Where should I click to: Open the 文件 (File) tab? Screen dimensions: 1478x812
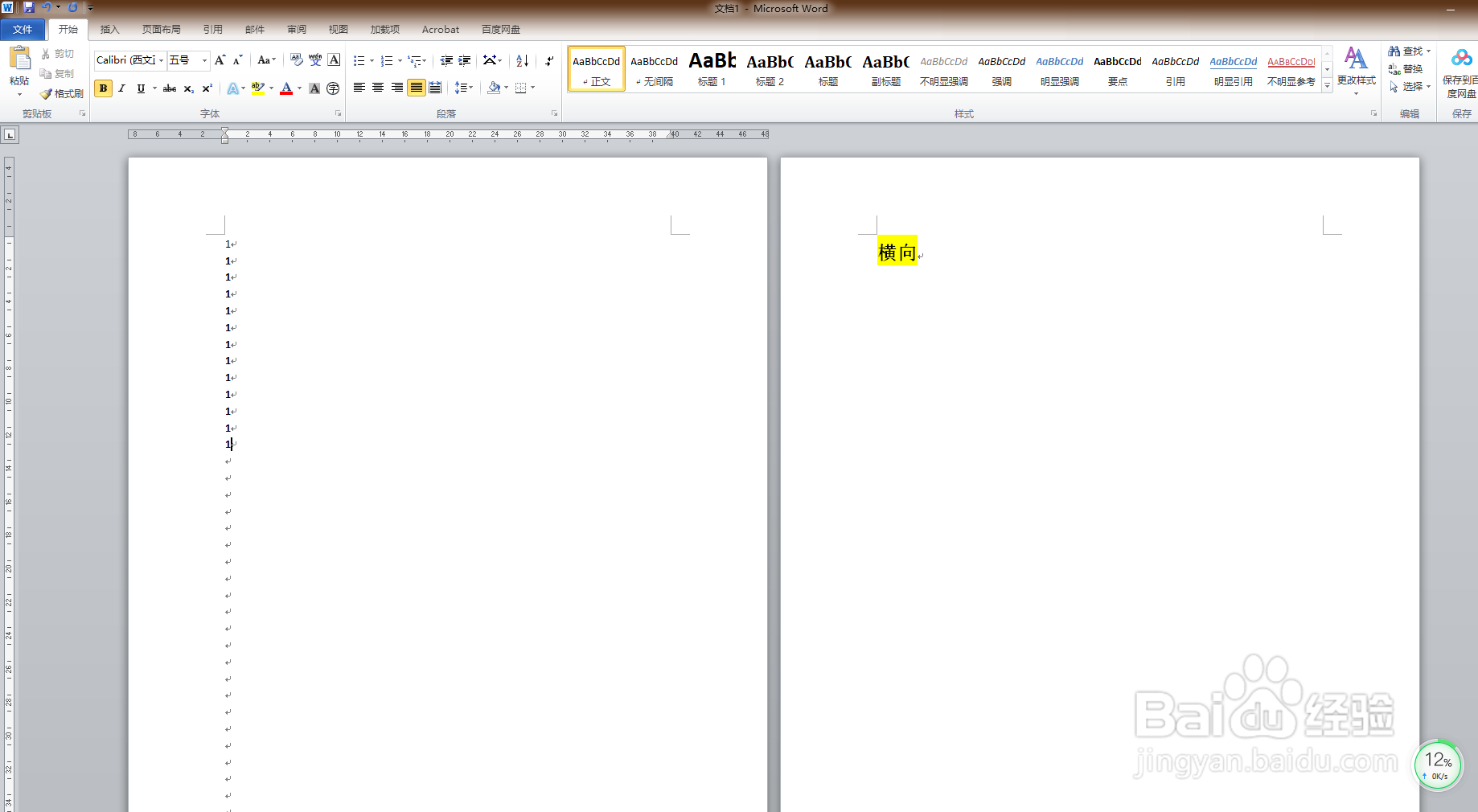(23, 30)
